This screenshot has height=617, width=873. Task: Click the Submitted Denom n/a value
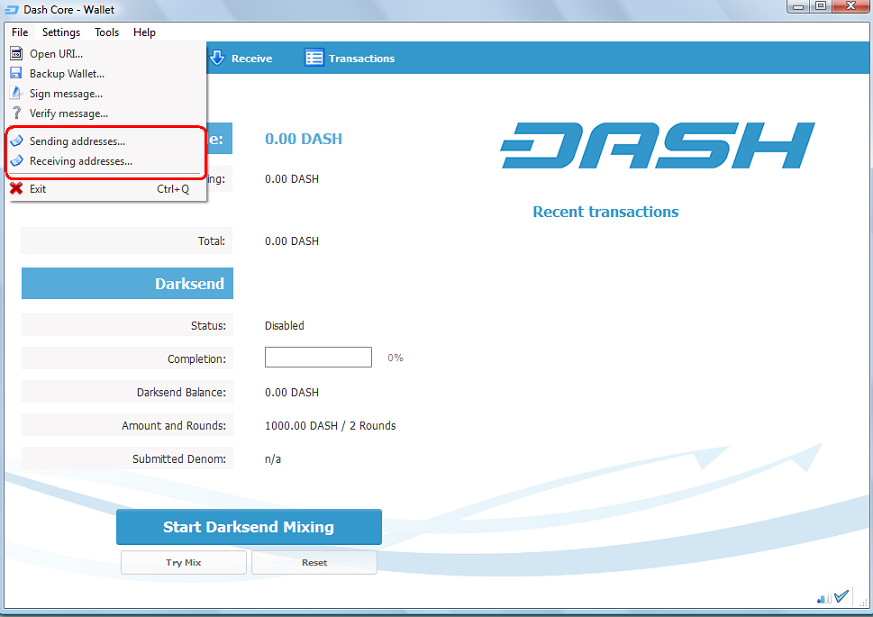coord(273,459)
